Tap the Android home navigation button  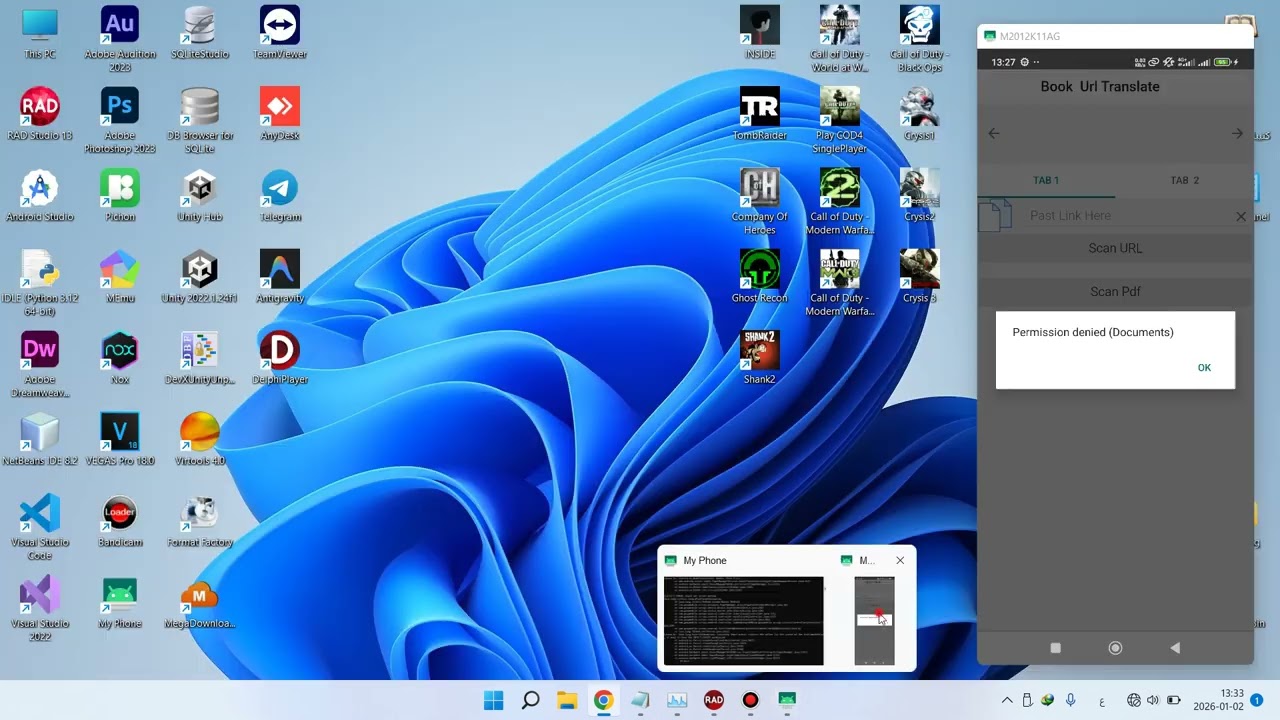[x=1115, y=648]
